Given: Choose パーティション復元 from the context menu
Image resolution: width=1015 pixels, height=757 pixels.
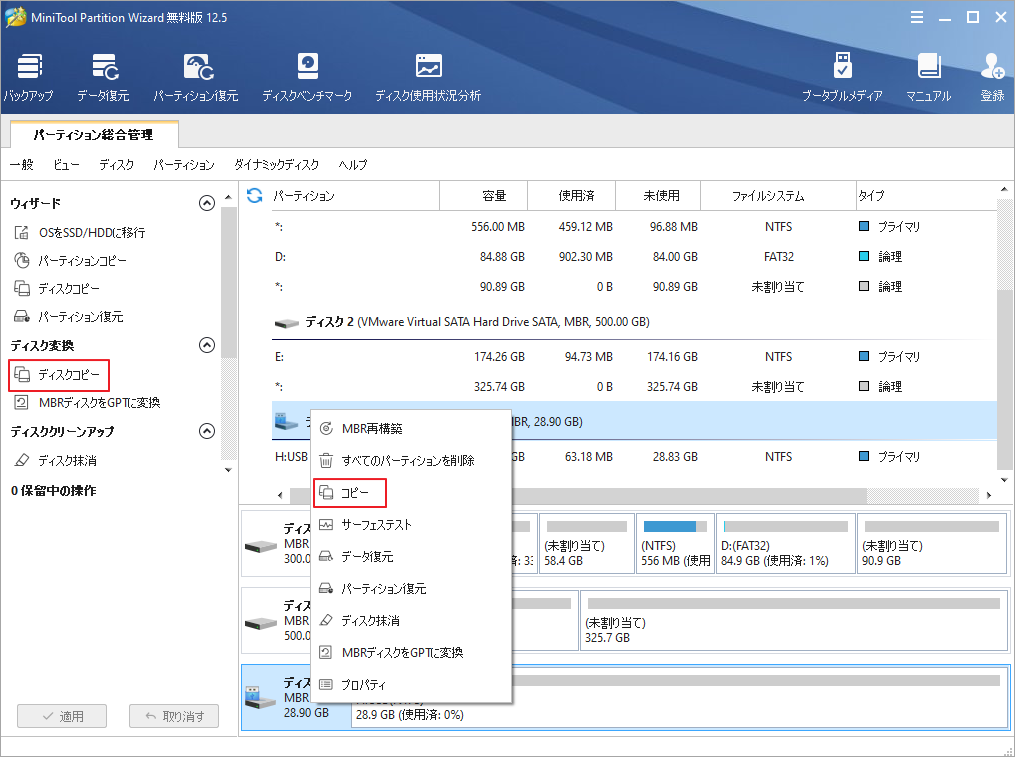Looking at the screenshot, I should coord(411,589).
